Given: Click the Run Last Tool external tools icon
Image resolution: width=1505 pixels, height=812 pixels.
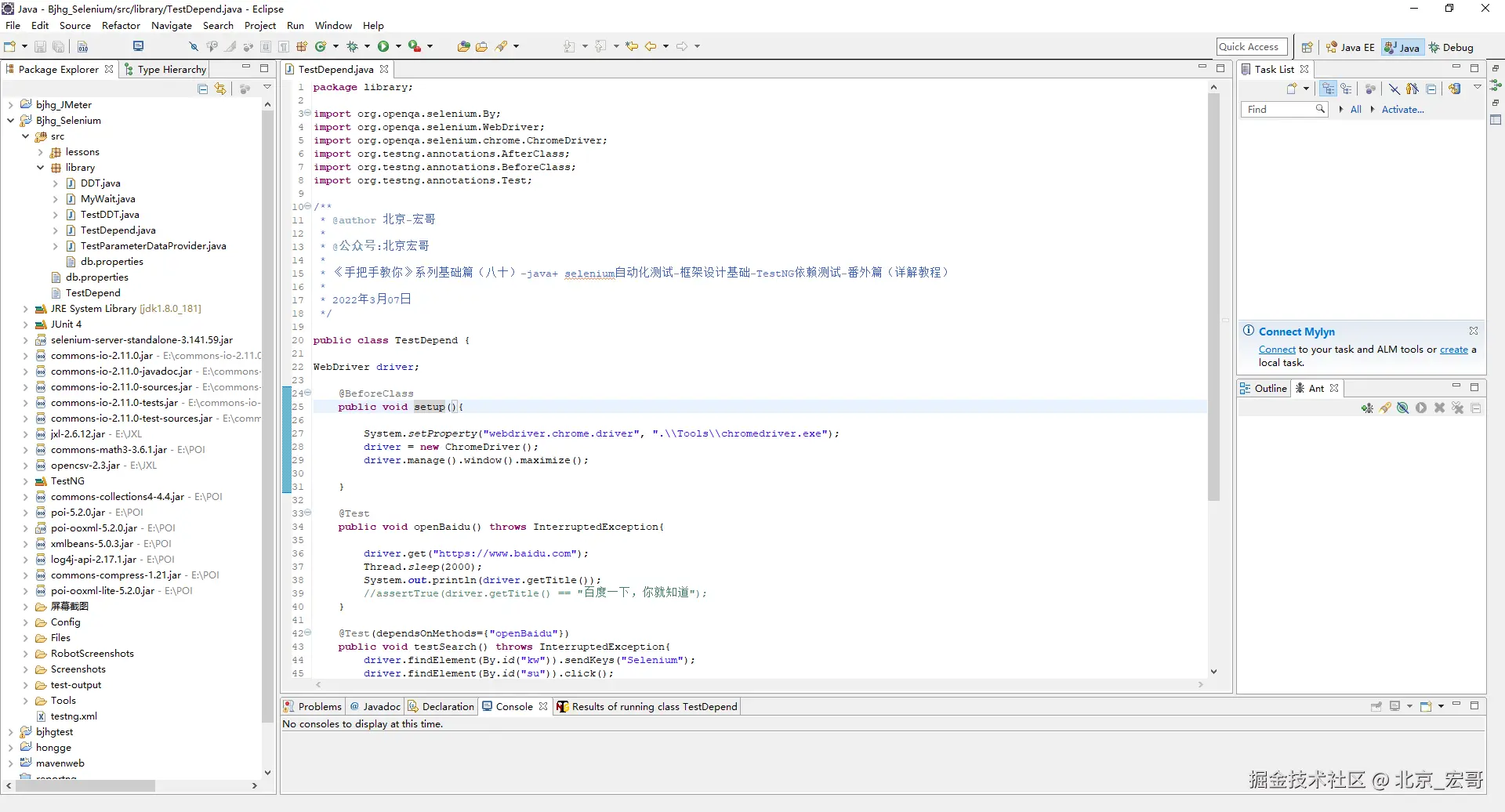Looking at the screenshot, I should pos(414,47).
